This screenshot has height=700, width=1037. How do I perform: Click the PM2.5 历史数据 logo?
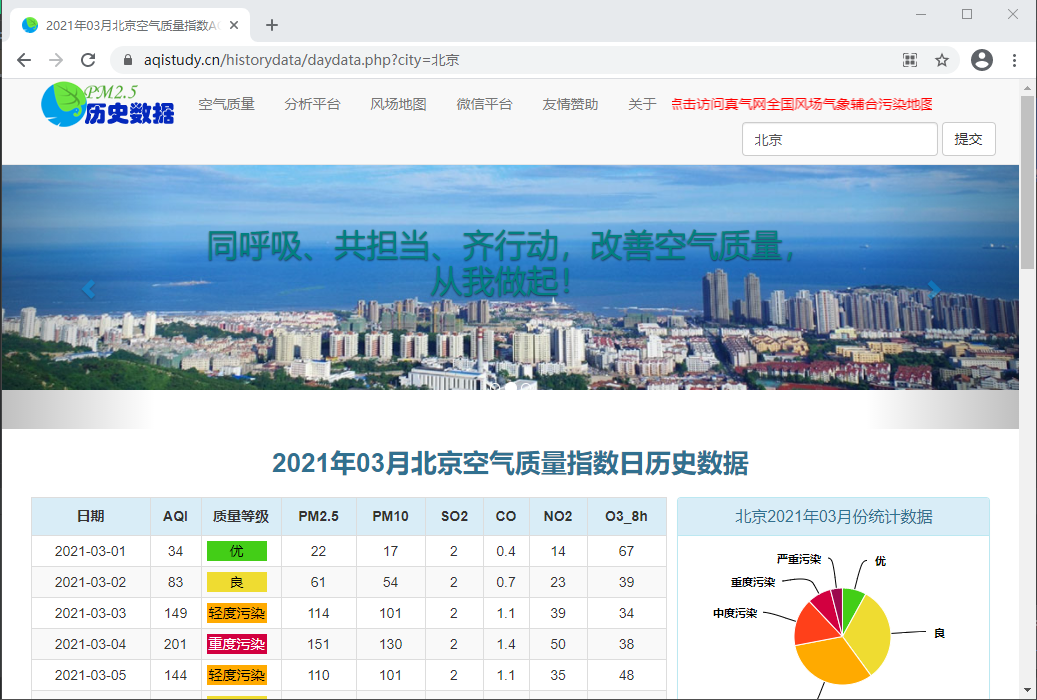108,104
